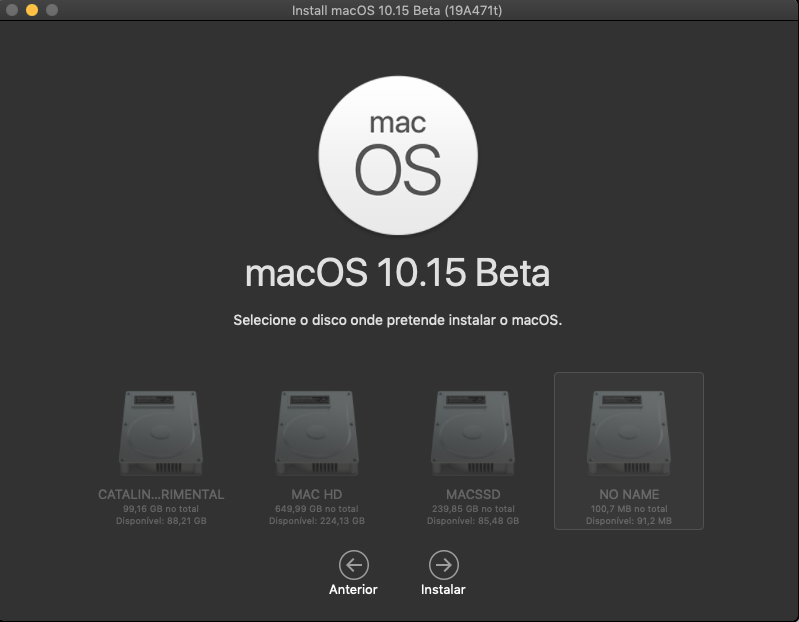Select the MAC HD disk icon
799x622 pixels.
point(316,434)
